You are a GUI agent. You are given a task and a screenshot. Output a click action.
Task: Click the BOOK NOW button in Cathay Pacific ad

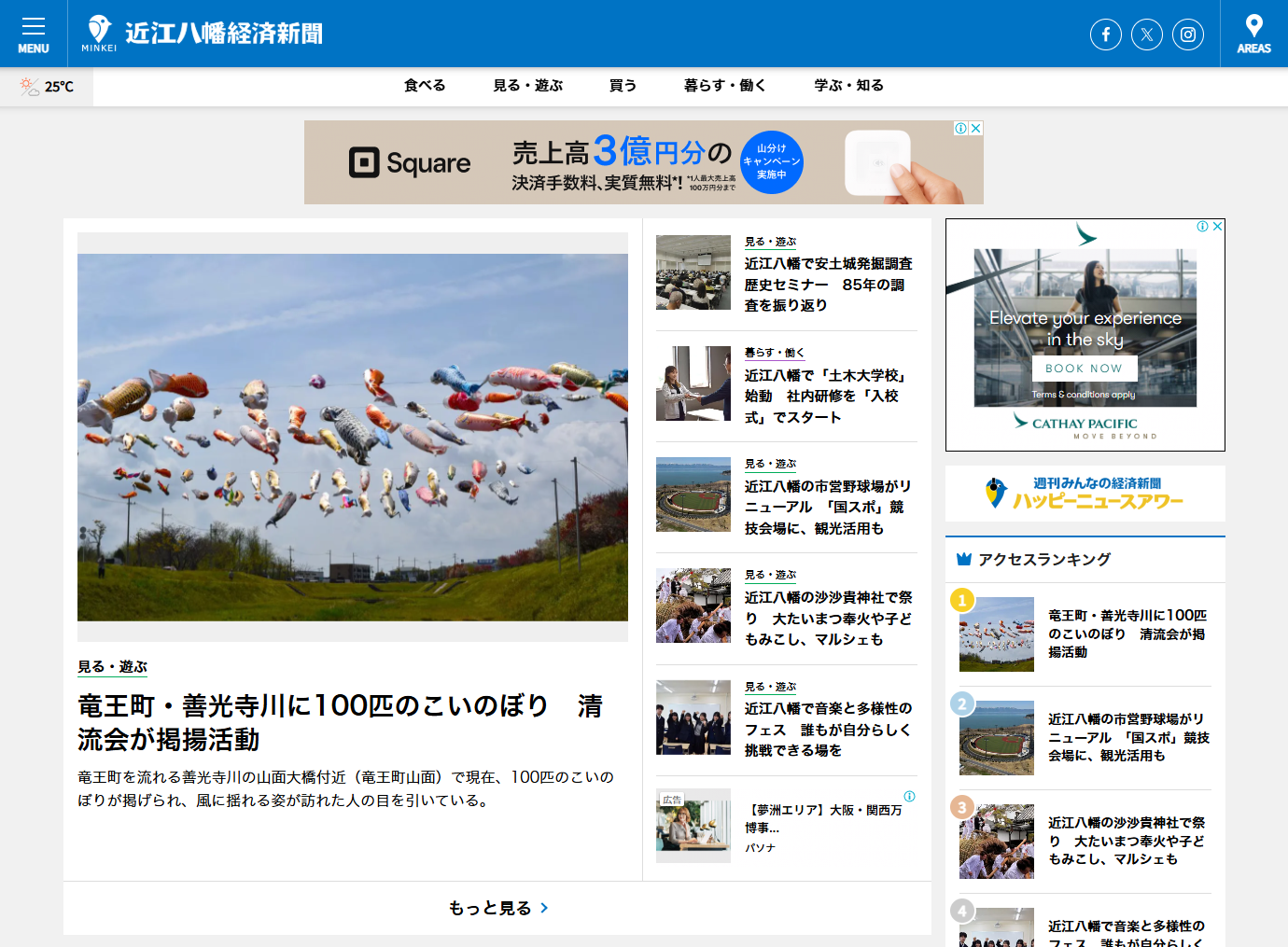coord(1084,369)
